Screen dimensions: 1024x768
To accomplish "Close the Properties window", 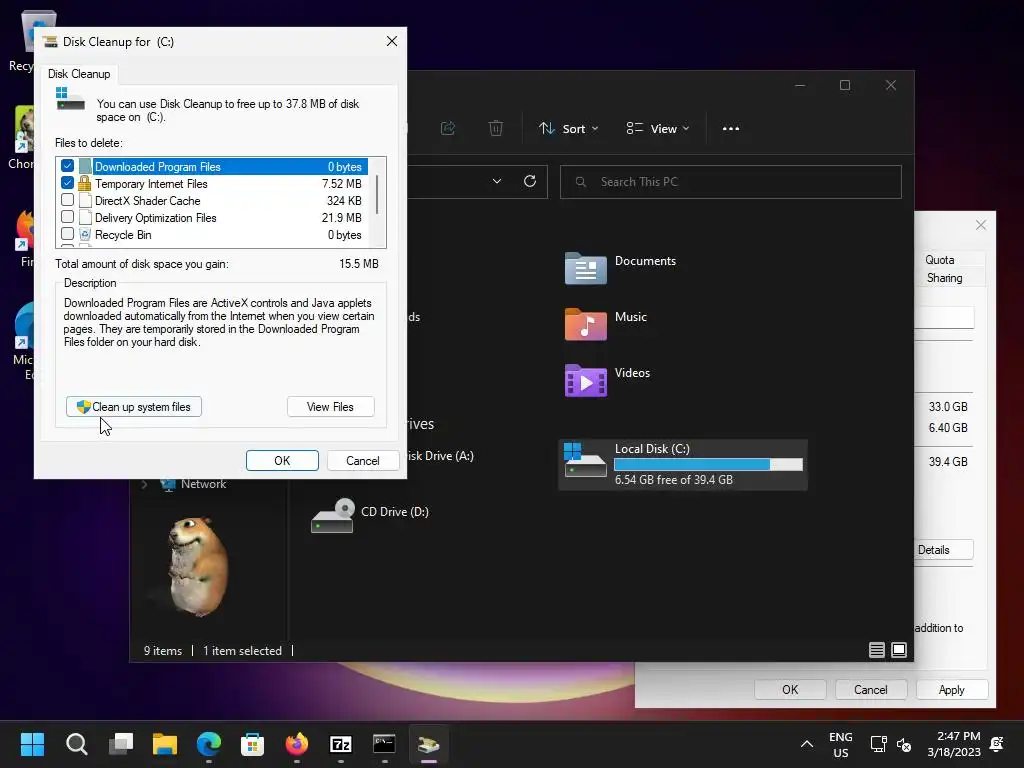I will click(x=981, y=225).
